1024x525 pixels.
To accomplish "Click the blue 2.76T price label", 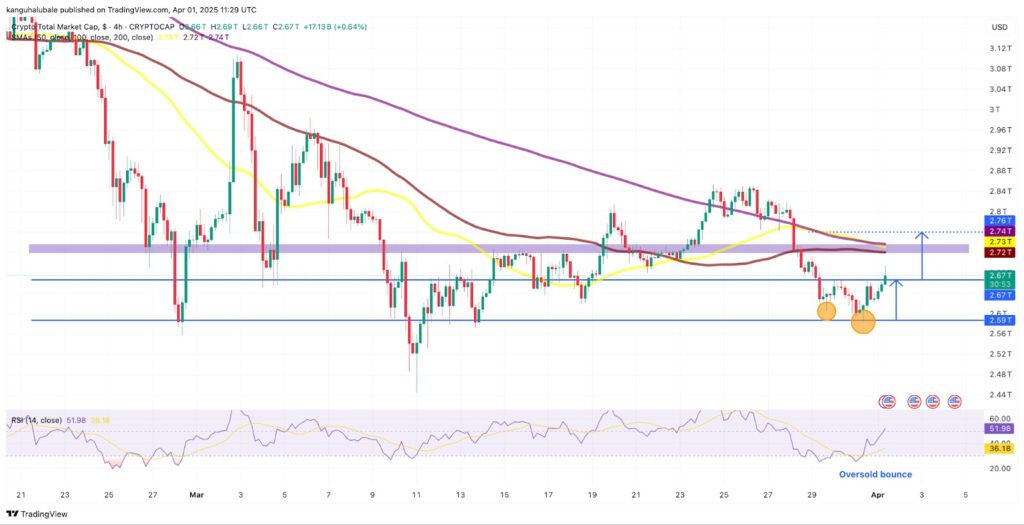I will [998, 220].
